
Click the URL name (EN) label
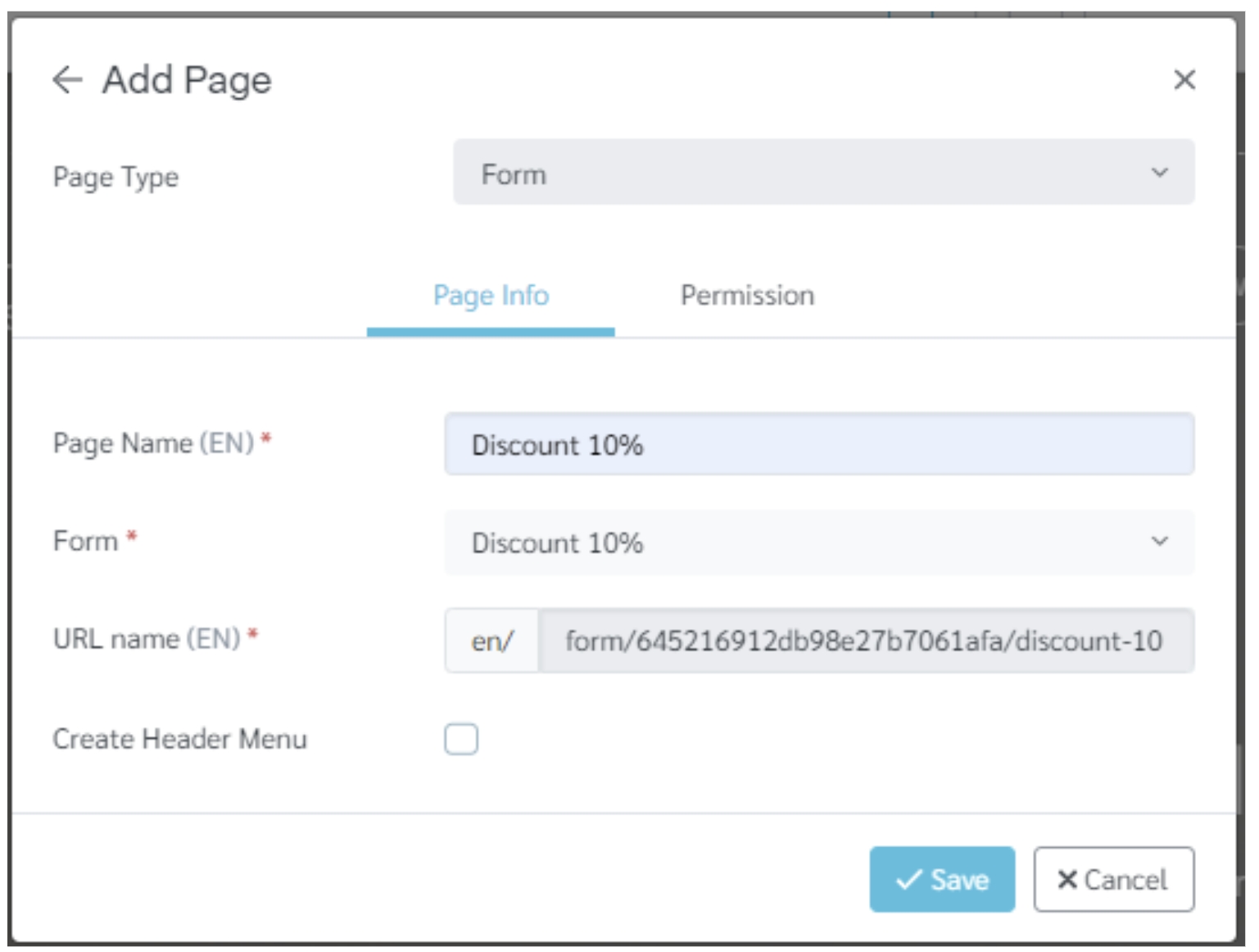tap(147, 639)
